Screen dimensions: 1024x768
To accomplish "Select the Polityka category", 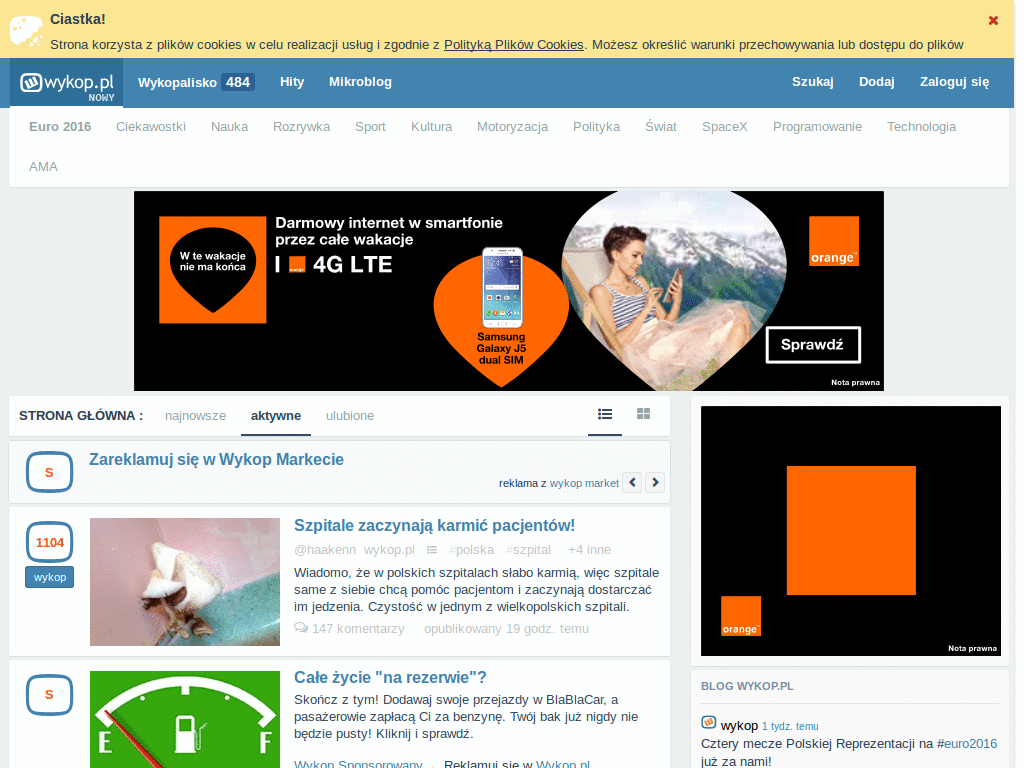I will pos(596,127).
